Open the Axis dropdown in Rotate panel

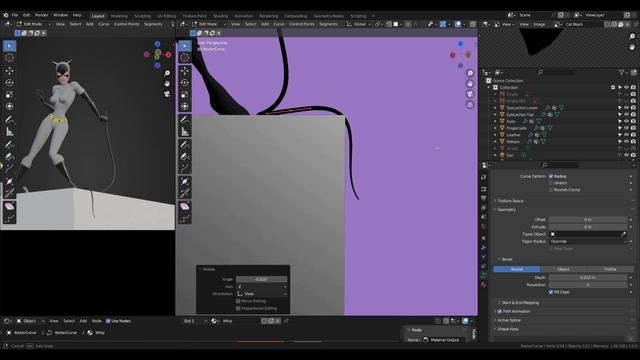tap(261, 287)
